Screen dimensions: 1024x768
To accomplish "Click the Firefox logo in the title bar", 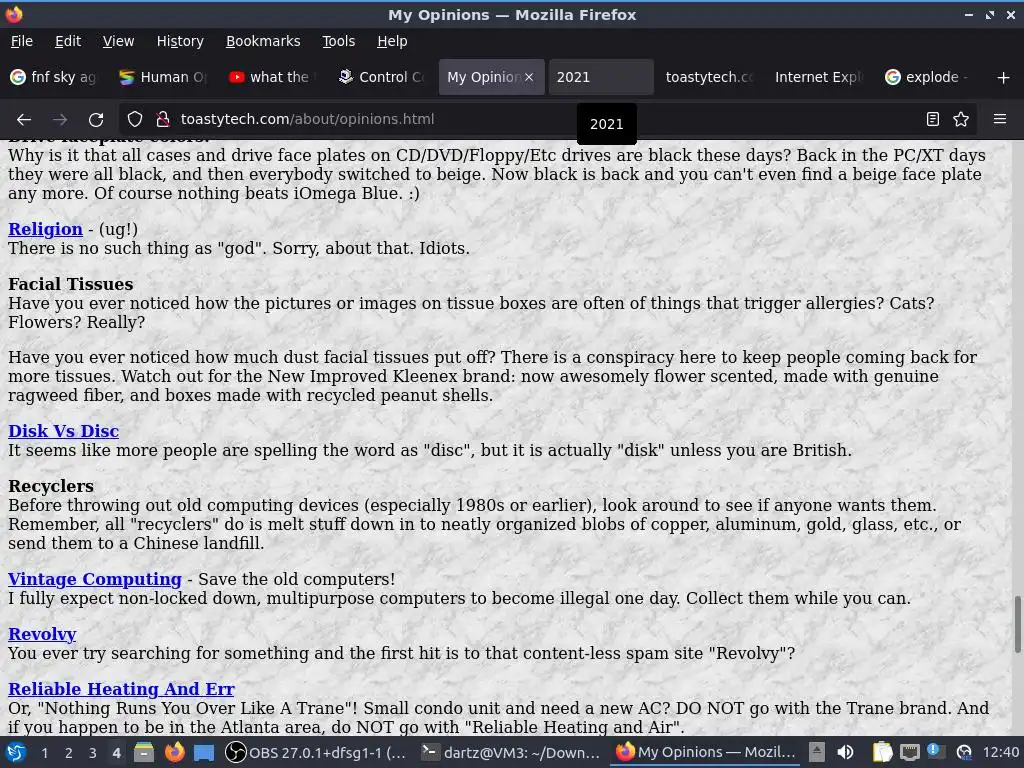I will point(14,14).
